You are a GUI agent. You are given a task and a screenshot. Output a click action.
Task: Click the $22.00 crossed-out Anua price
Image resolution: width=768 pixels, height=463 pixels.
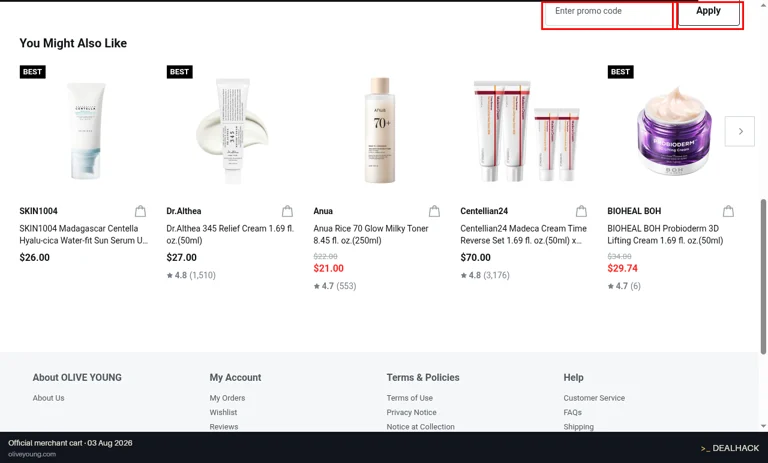point(325,256)
